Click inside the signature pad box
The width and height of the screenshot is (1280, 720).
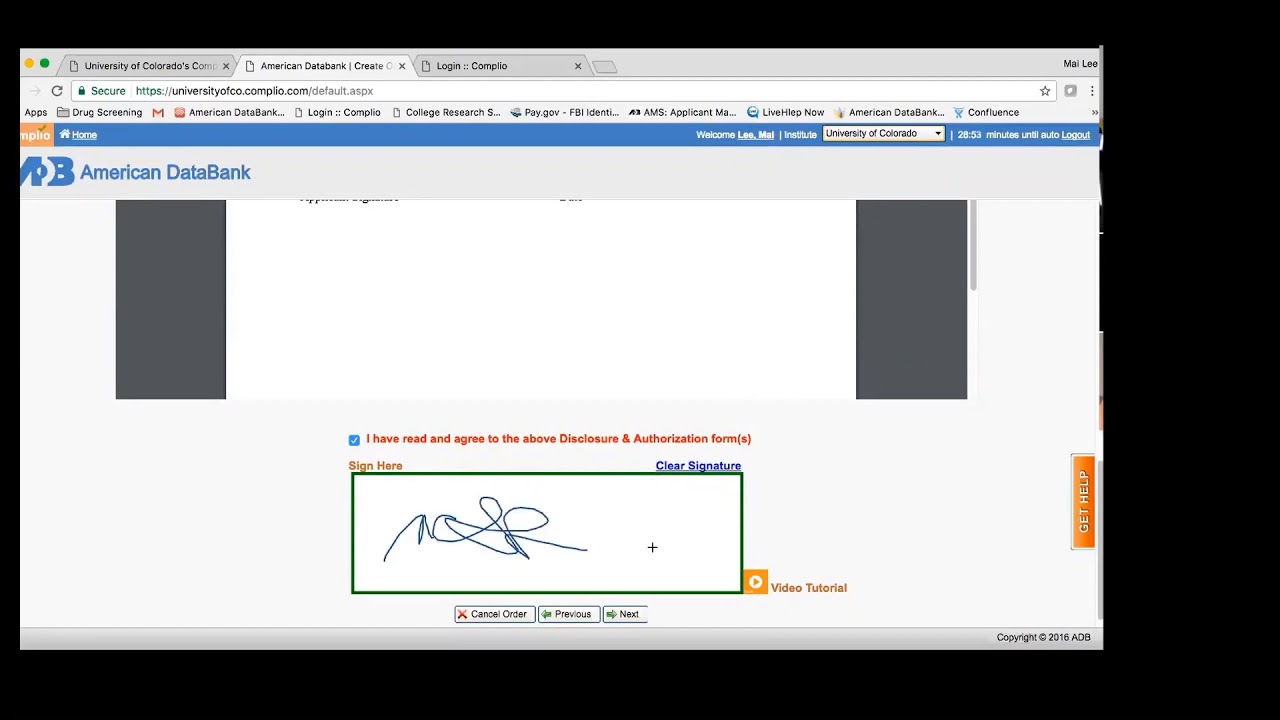pos(547,533)
